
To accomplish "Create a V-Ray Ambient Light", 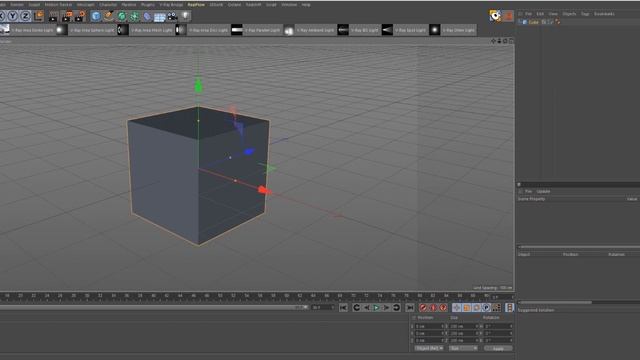I will [x=310, y=30].
